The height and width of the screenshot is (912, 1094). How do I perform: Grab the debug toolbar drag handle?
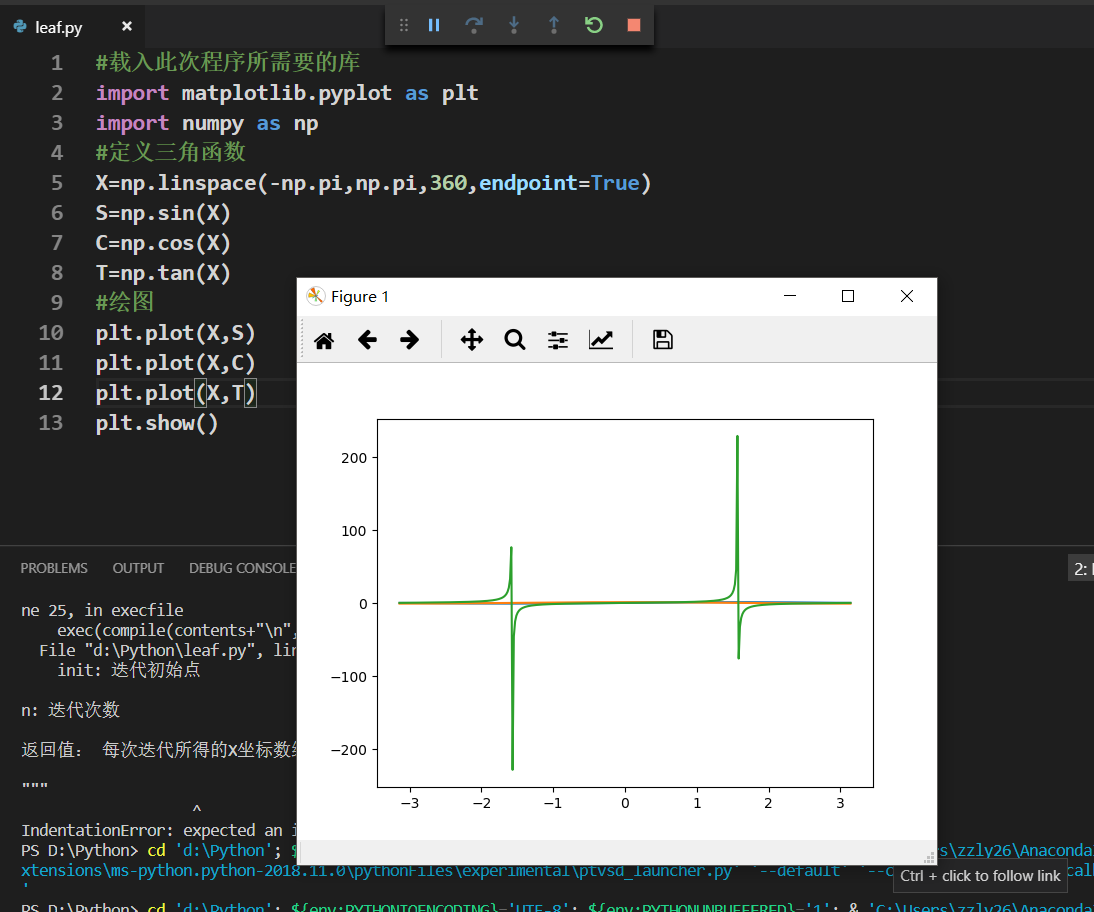(403, 25)
